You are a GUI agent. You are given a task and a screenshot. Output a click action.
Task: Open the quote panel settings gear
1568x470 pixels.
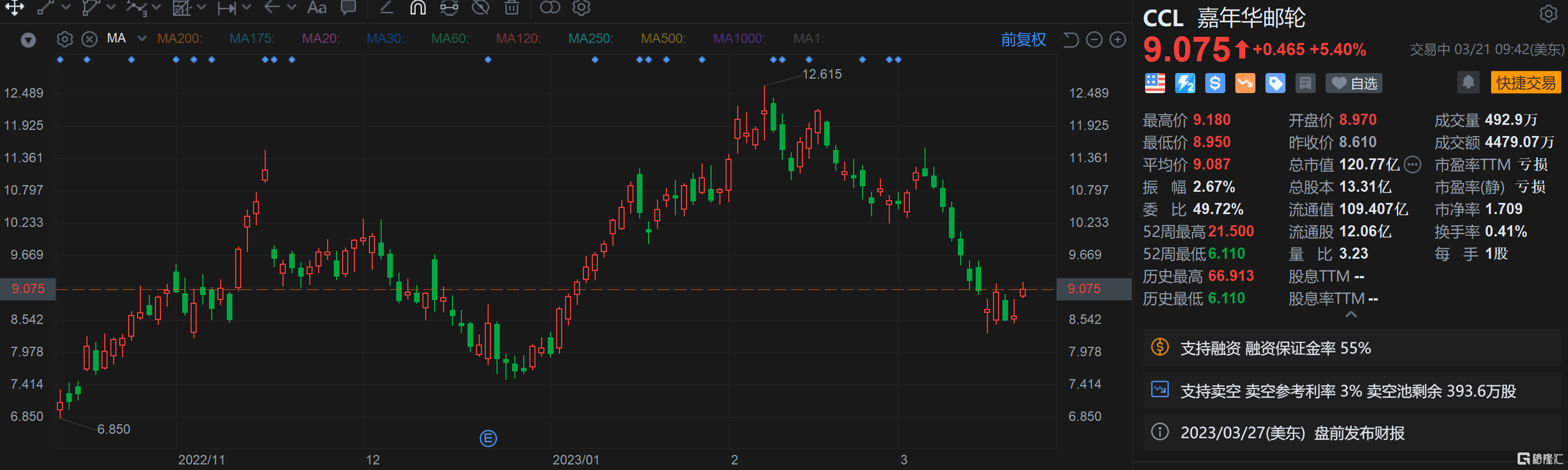click(1548, 14)
